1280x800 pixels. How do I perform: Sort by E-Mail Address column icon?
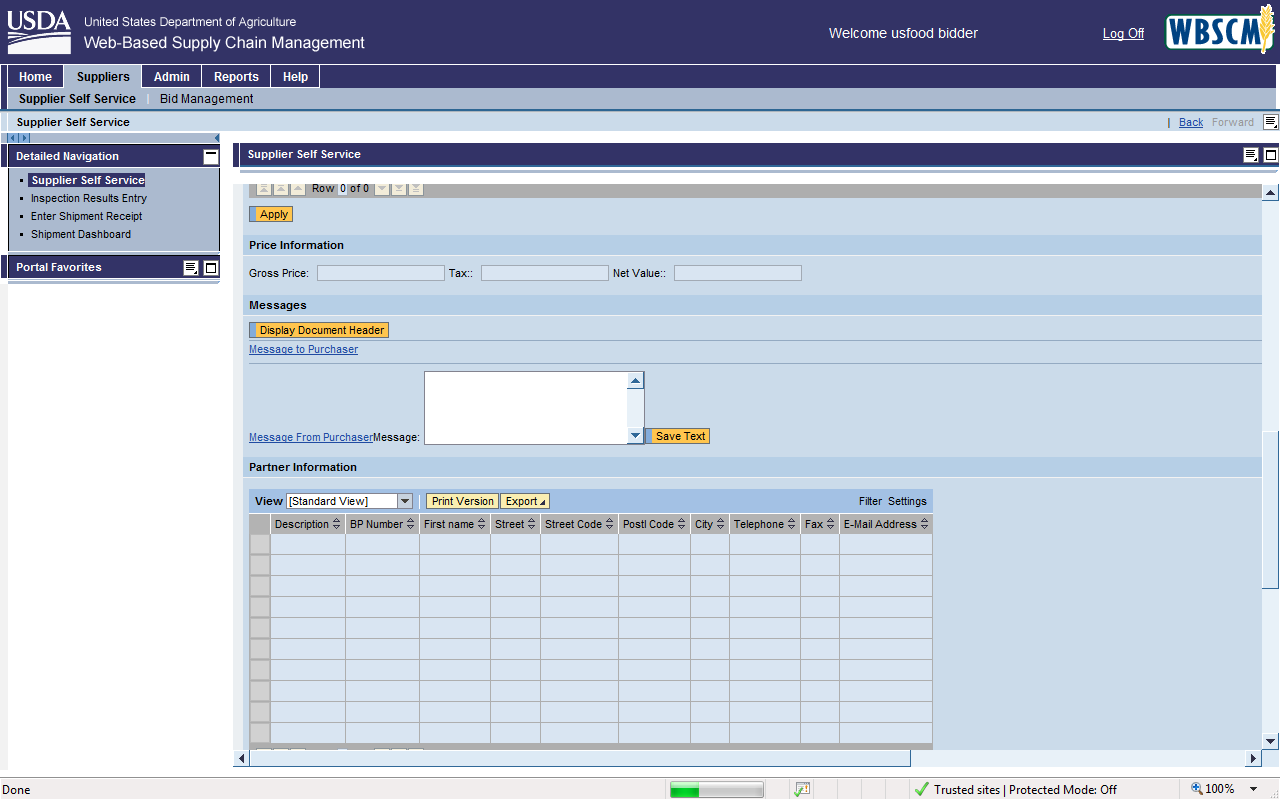coord(925,524)
